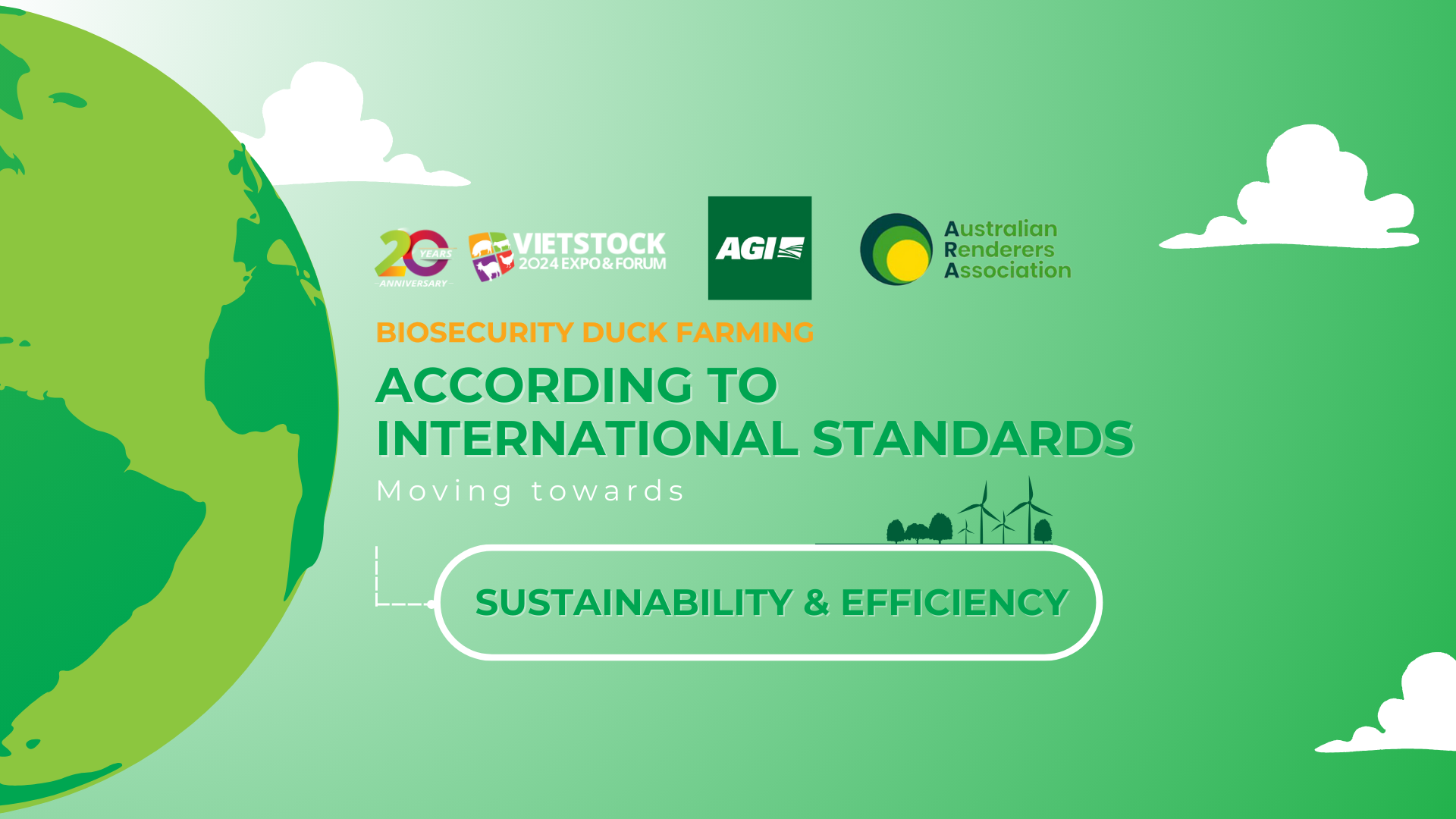Viewport: 1456px width, 819px height.
Task: Click the 'Australian Renderers Association' logo text
Action: click(x=1007, y=249)
